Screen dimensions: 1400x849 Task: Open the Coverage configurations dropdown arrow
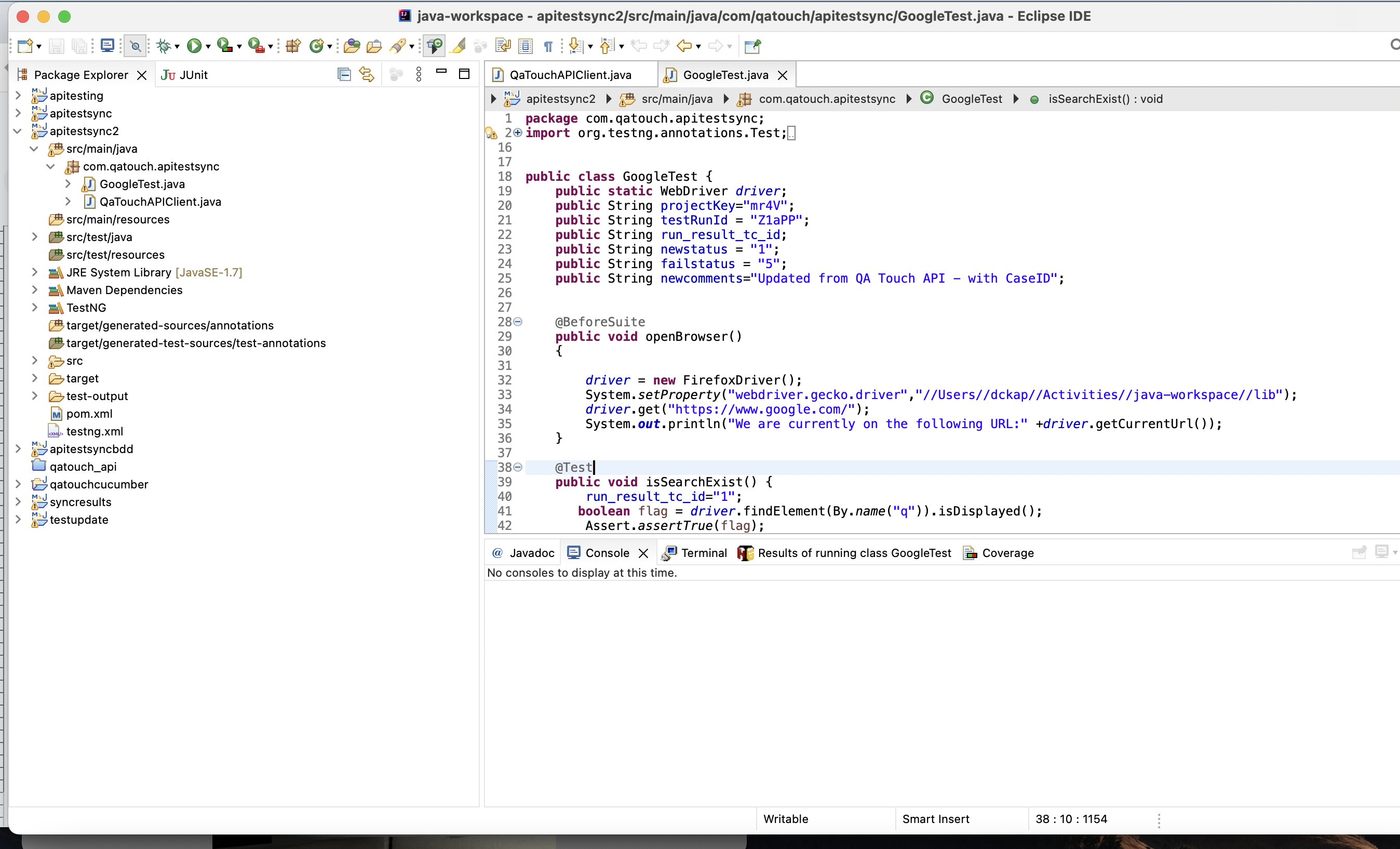(239, 47)
